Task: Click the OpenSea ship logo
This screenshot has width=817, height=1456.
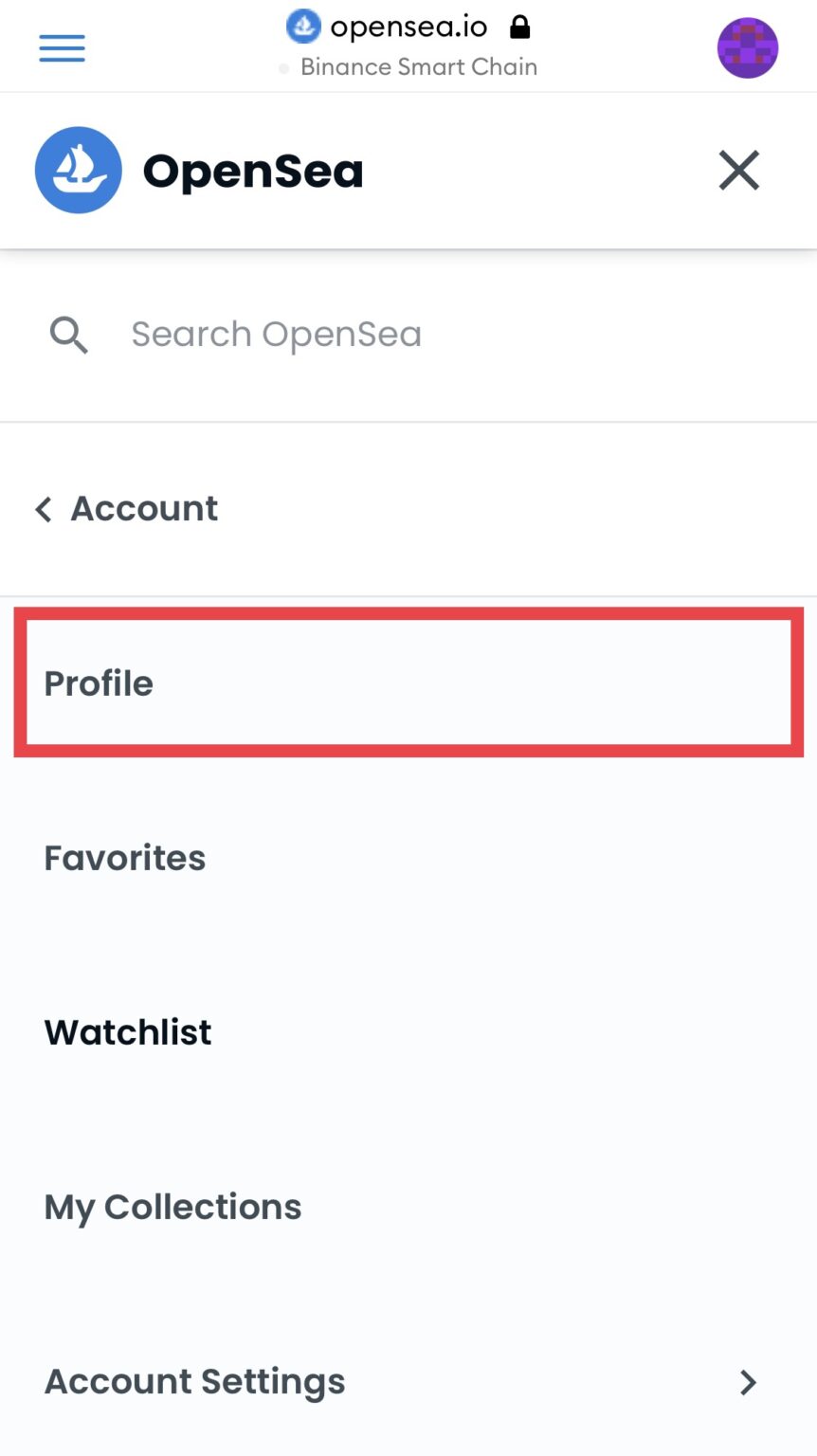Action: [x=78, y=170]
